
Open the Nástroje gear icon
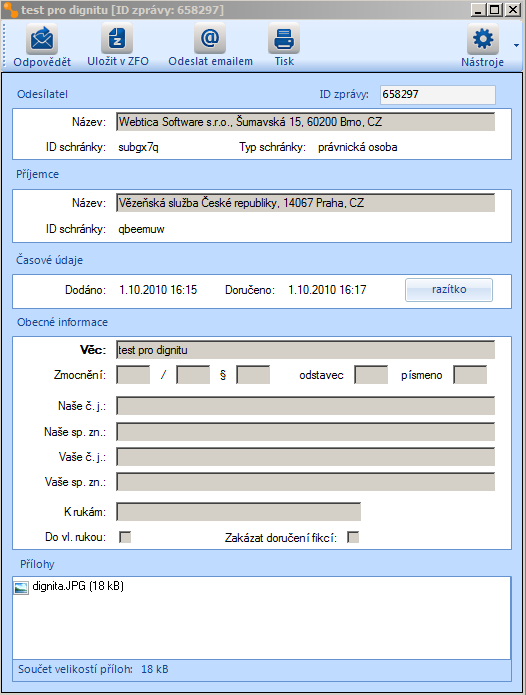(x=483, y=39)
